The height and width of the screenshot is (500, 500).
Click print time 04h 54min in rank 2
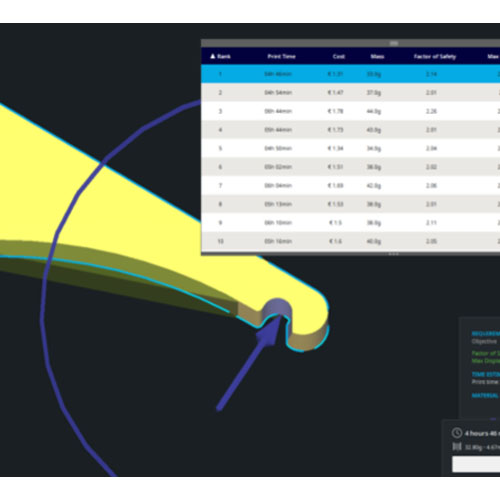pos(278,92)
